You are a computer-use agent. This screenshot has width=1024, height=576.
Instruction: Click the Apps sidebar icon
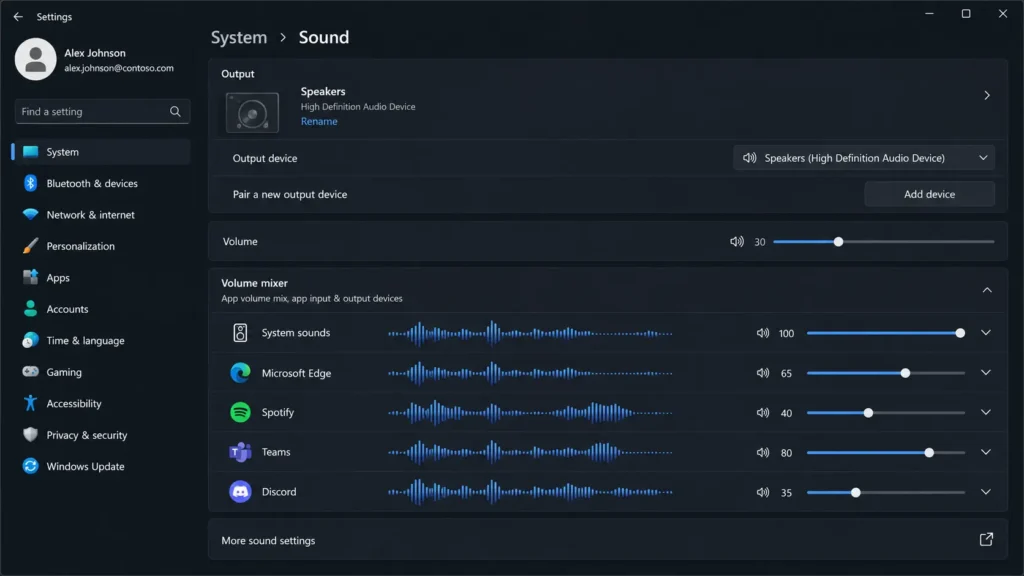coord(30,278)
